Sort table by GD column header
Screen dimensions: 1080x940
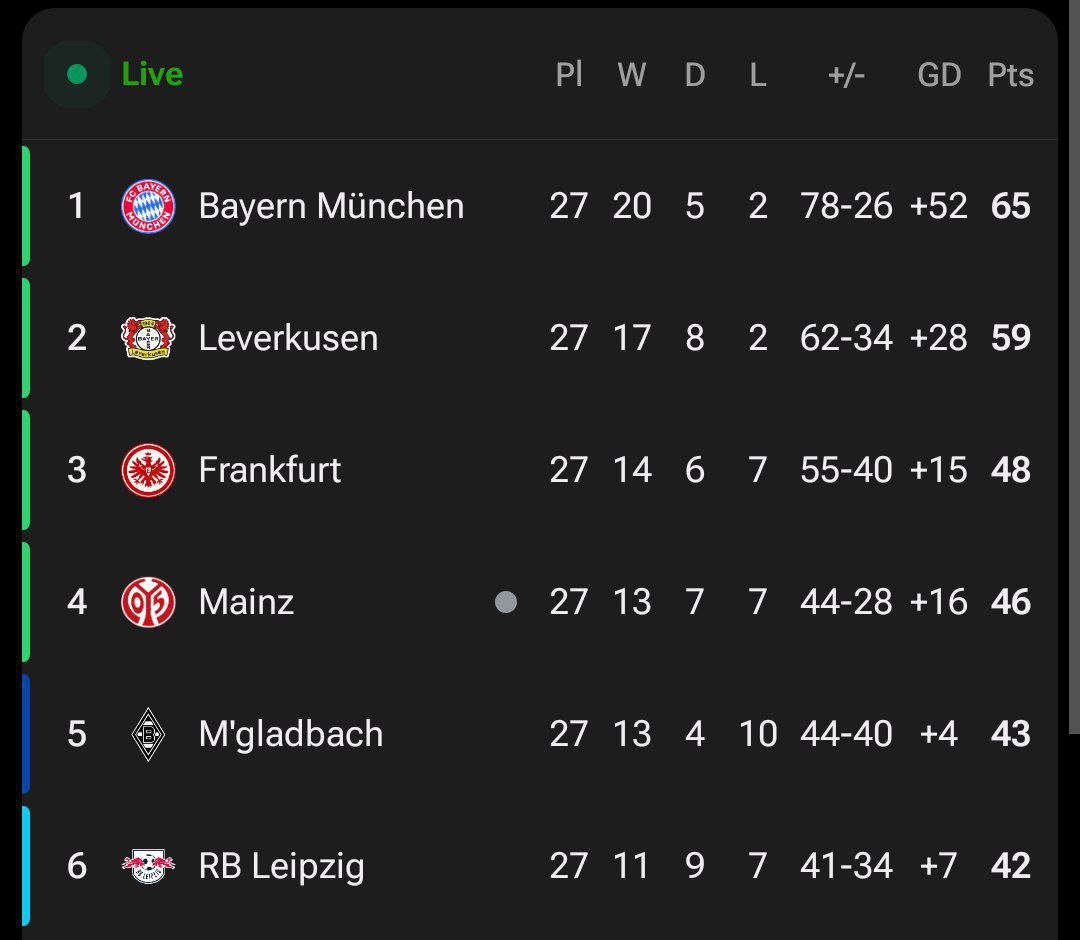pyautogui.click(x=939, y=75)
